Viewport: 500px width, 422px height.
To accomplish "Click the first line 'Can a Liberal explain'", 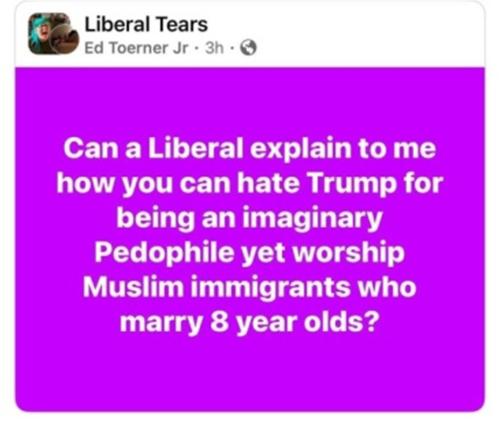I will click(x=249, y=148).
